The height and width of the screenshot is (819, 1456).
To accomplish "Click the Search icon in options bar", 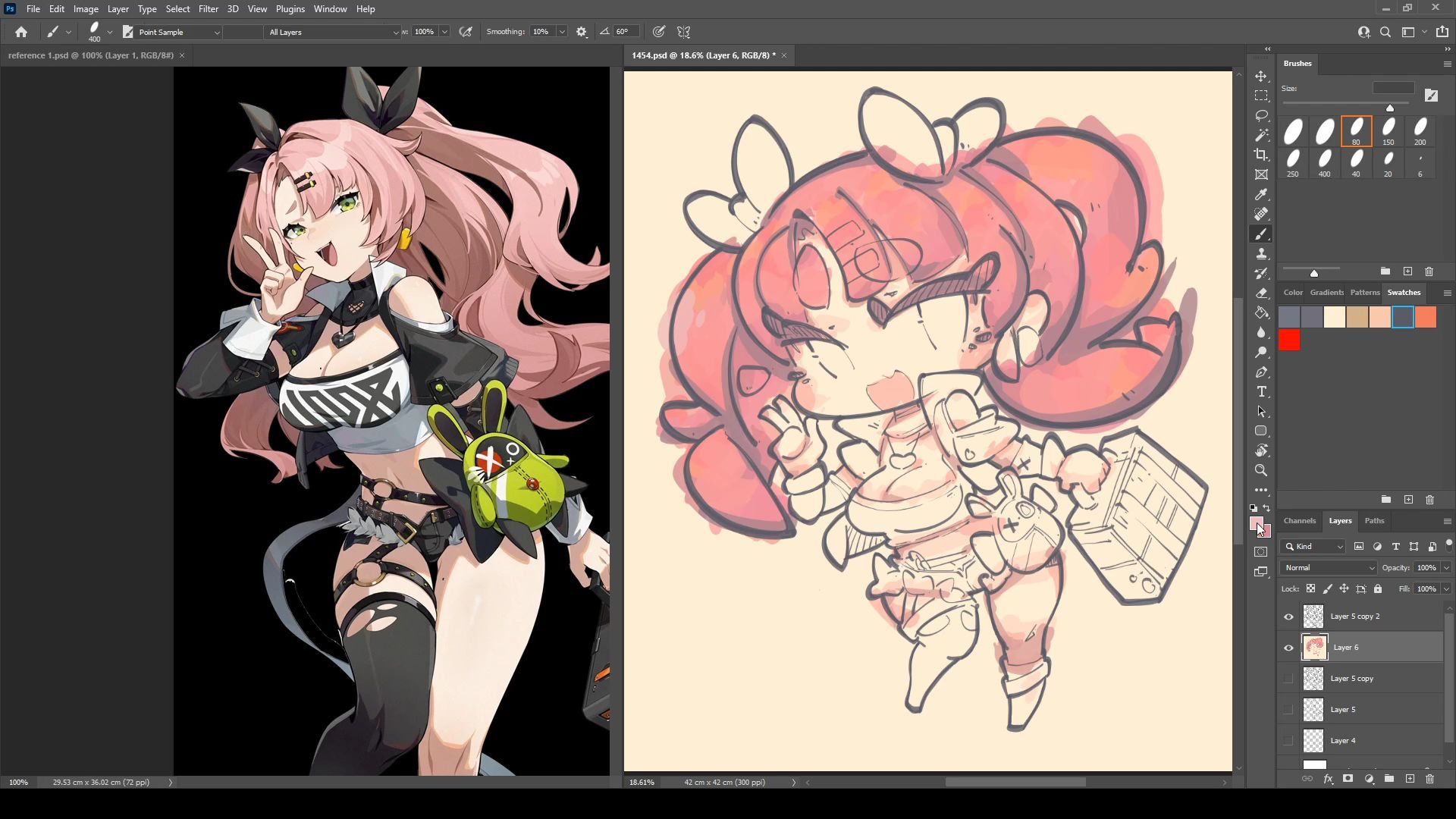I will pyautogui.click(x=1385, y=32).
